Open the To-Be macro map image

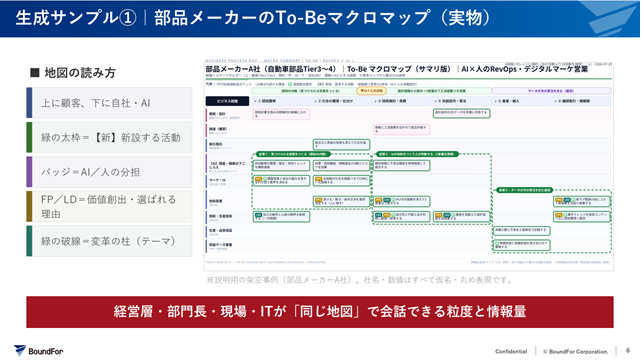click(409, 165)
